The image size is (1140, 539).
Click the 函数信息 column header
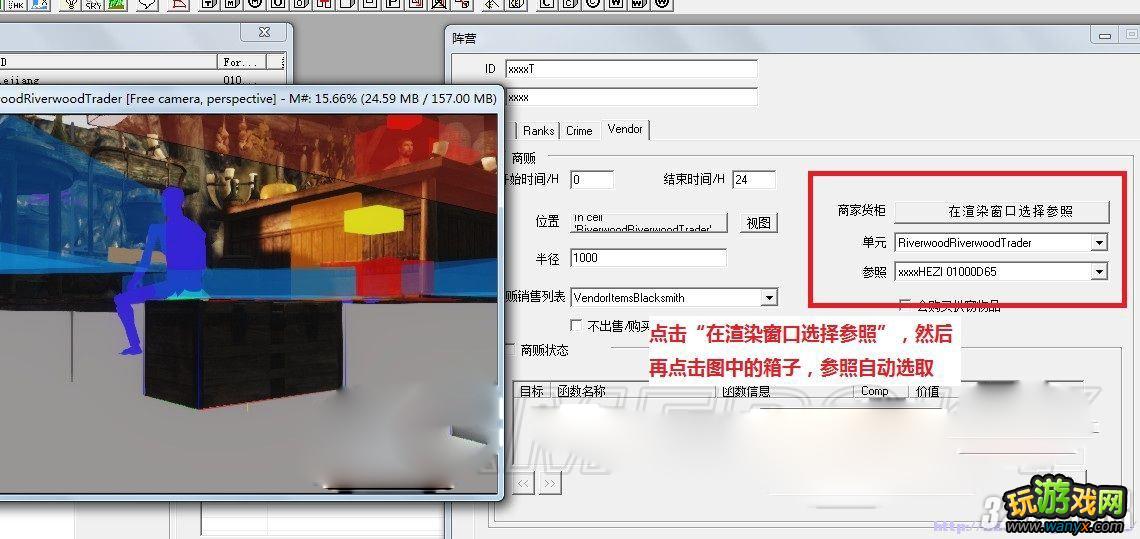point(786,391)
